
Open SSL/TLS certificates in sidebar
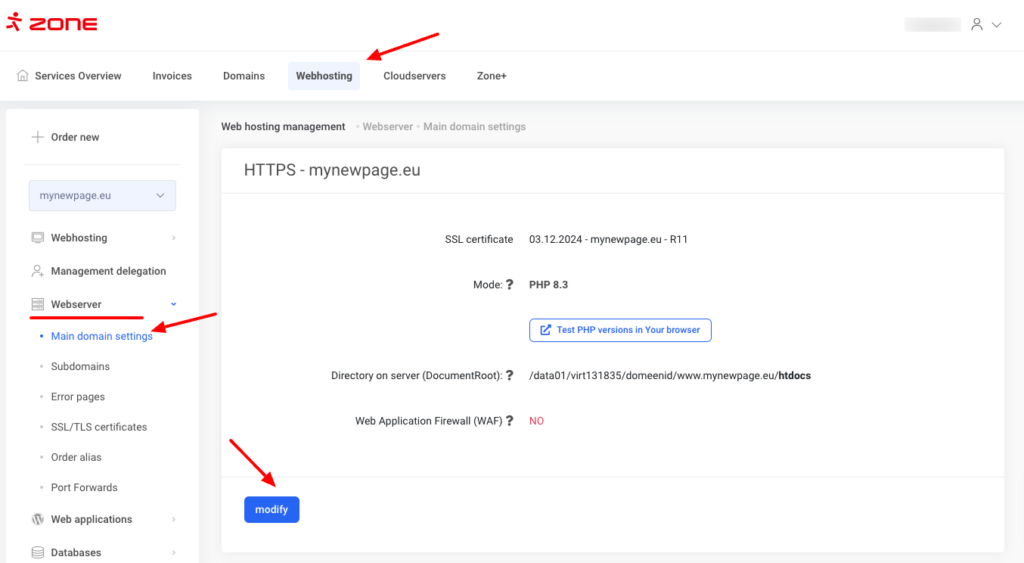[99, 427]
